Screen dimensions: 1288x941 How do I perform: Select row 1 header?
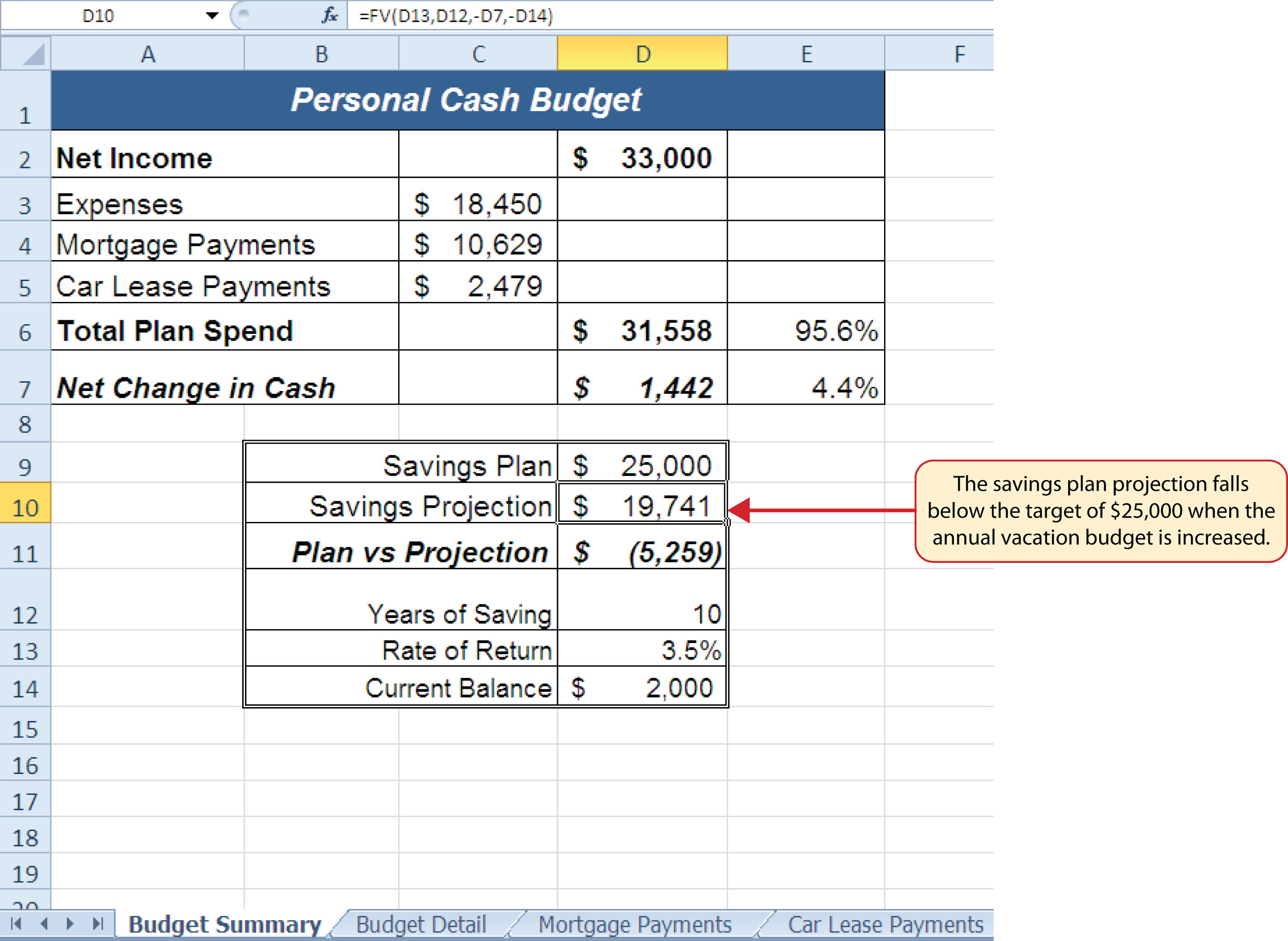[x=25, y=100]
